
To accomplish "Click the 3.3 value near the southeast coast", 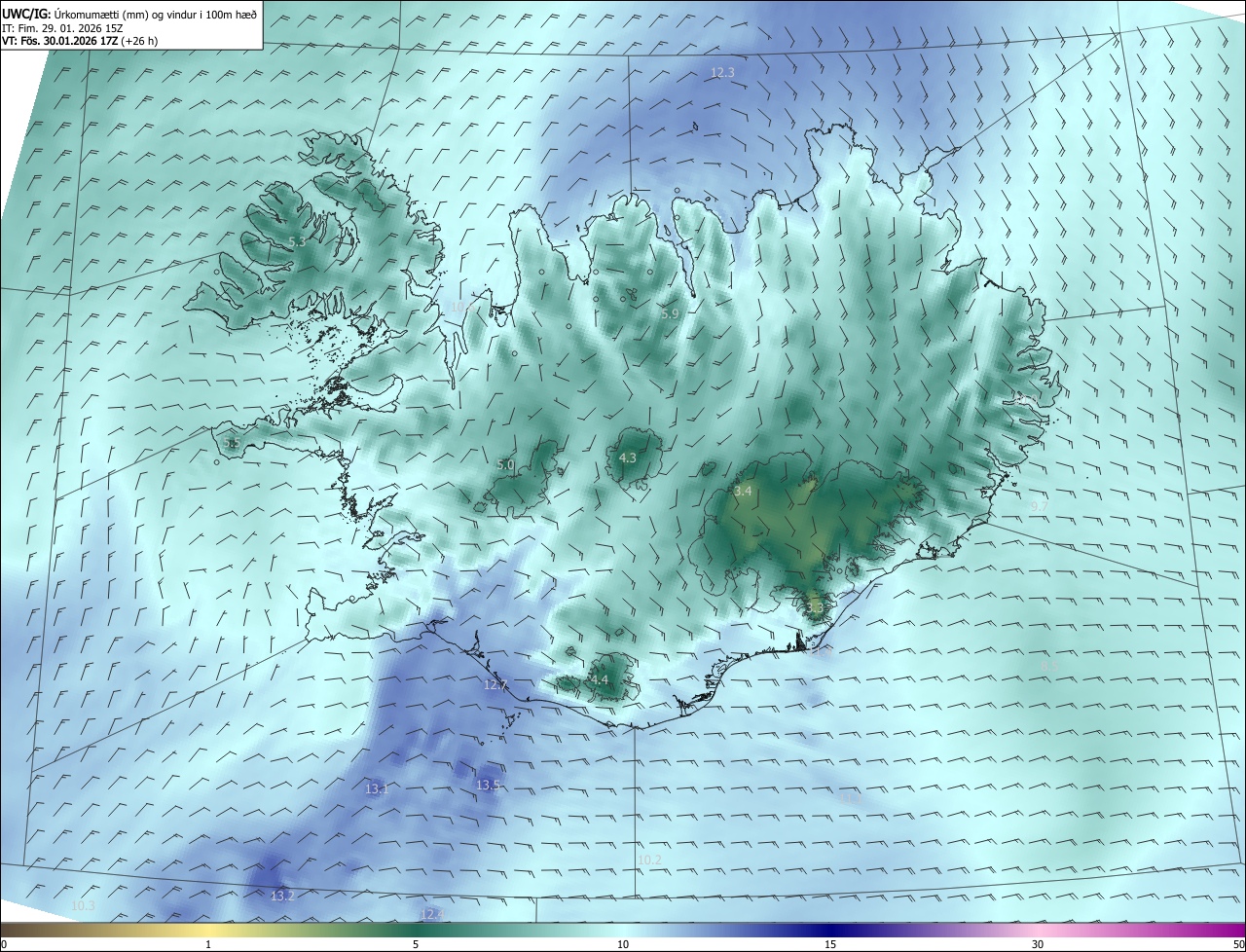I will 815,607.
